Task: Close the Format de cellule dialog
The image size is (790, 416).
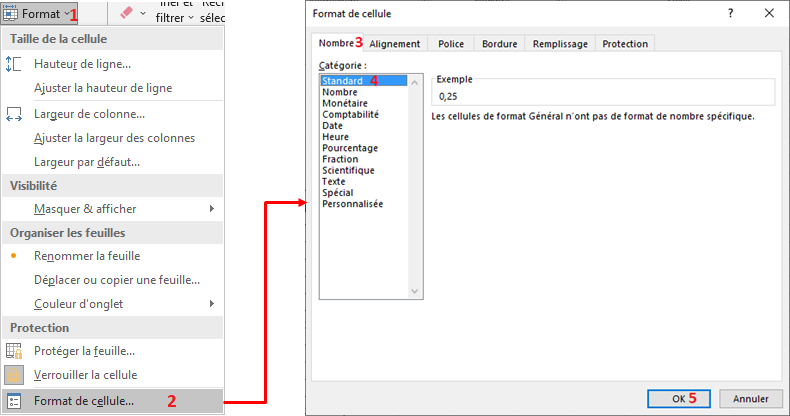Action: coord(769,14)
